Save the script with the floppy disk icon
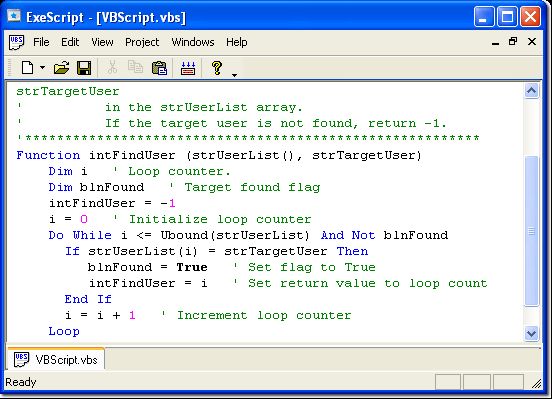Screen dimensions: 552x399 (x=84, y=68)
